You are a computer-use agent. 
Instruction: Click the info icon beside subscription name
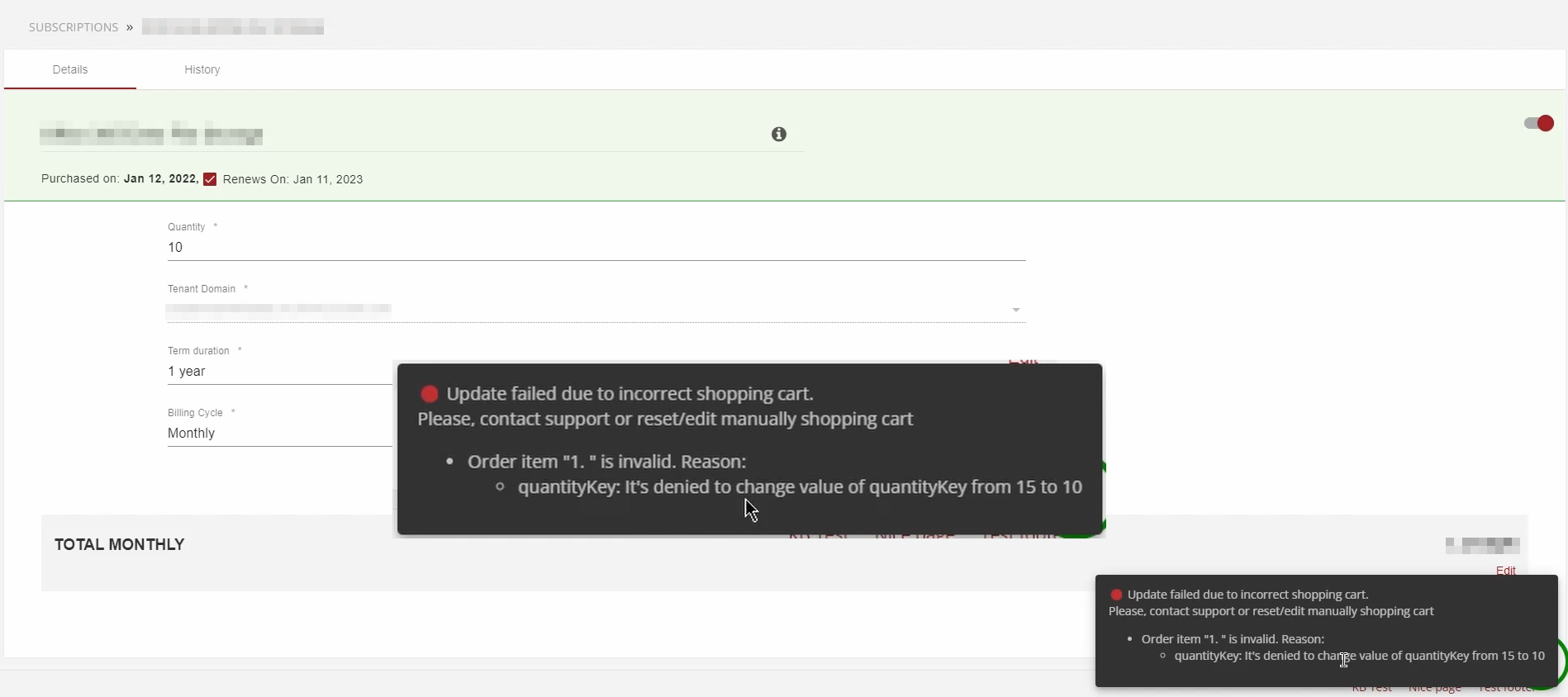(778, 134)
